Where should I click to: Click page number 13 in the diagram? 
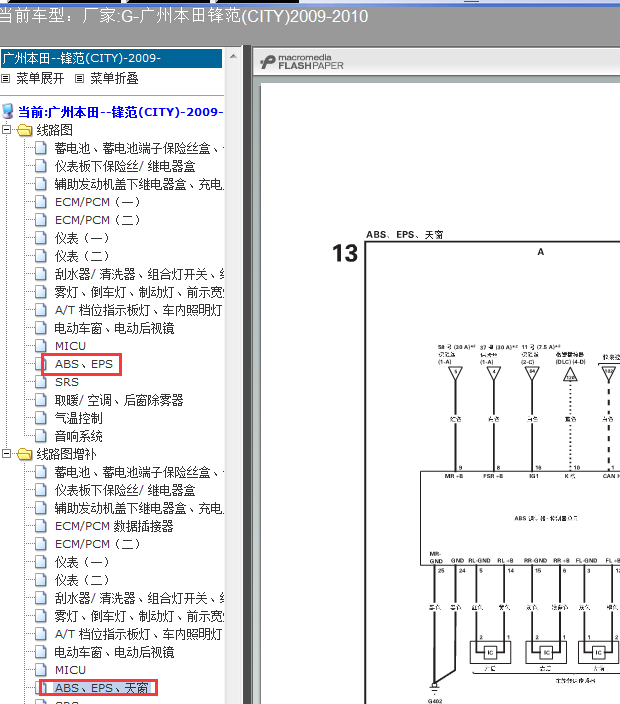345,253
